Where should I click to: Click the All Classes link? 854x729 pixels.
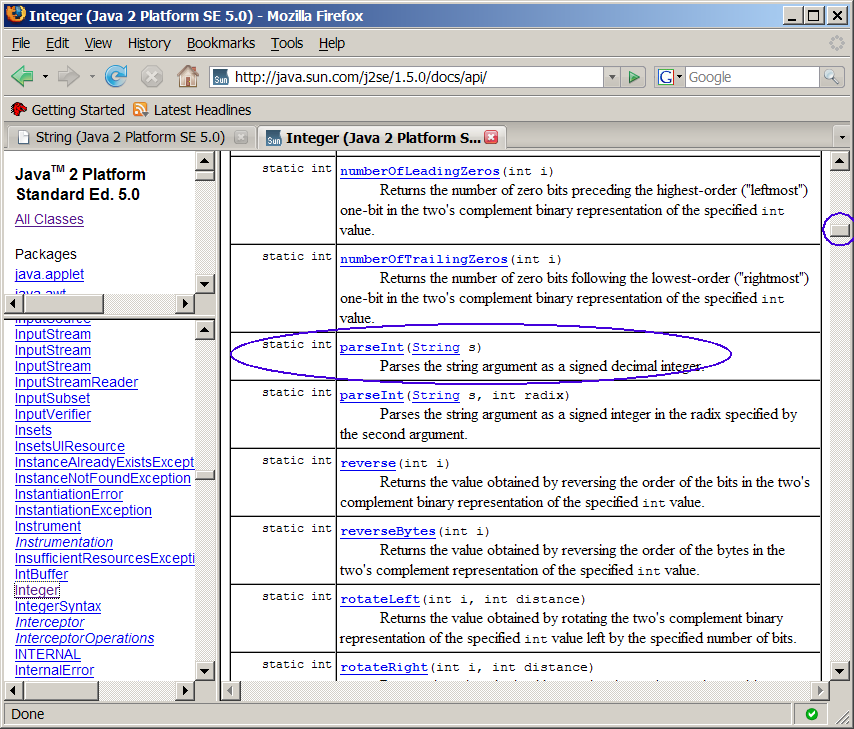click(50, 220)
